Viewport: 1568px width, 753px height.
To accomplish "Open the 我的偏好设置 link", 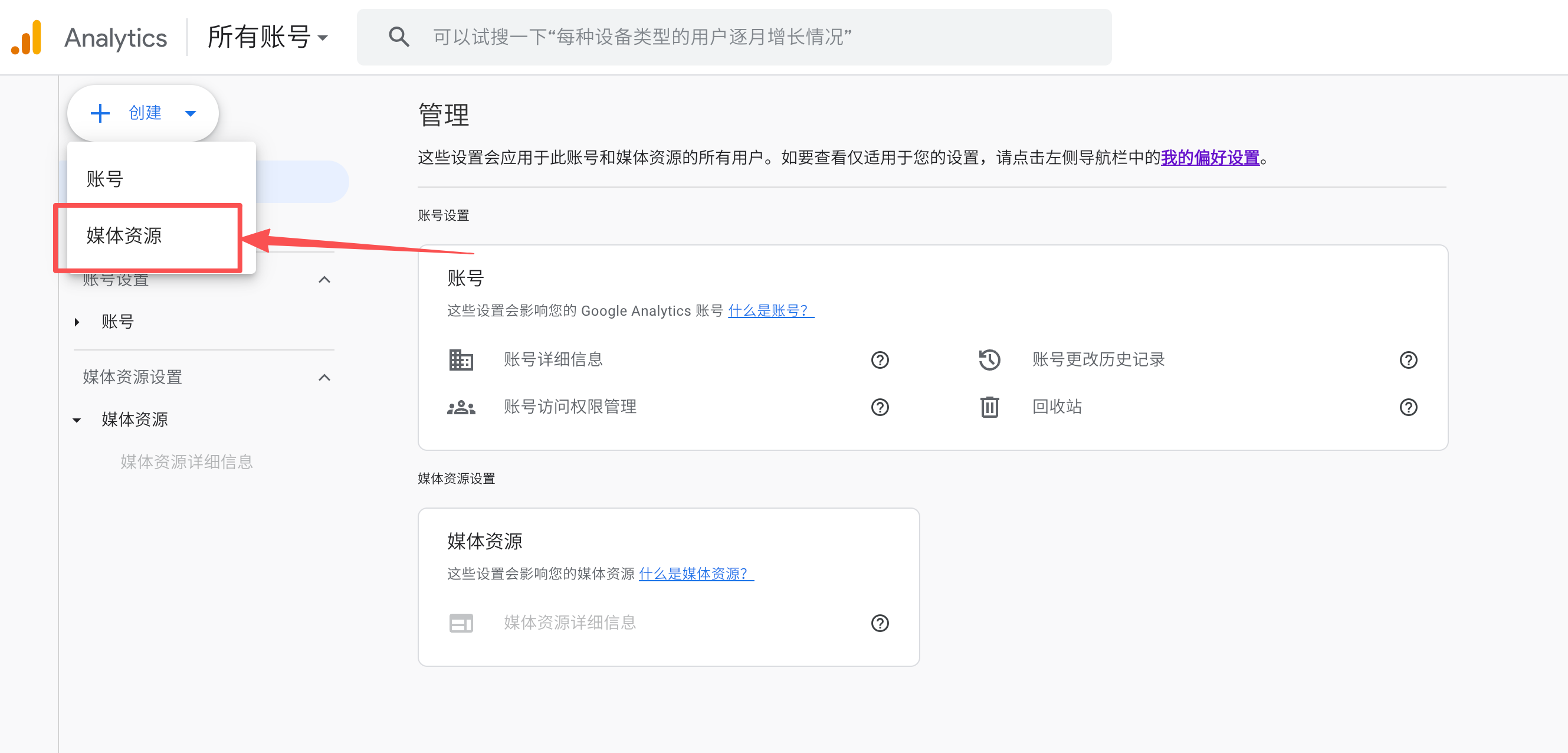I will click(x=1209, y=158).
